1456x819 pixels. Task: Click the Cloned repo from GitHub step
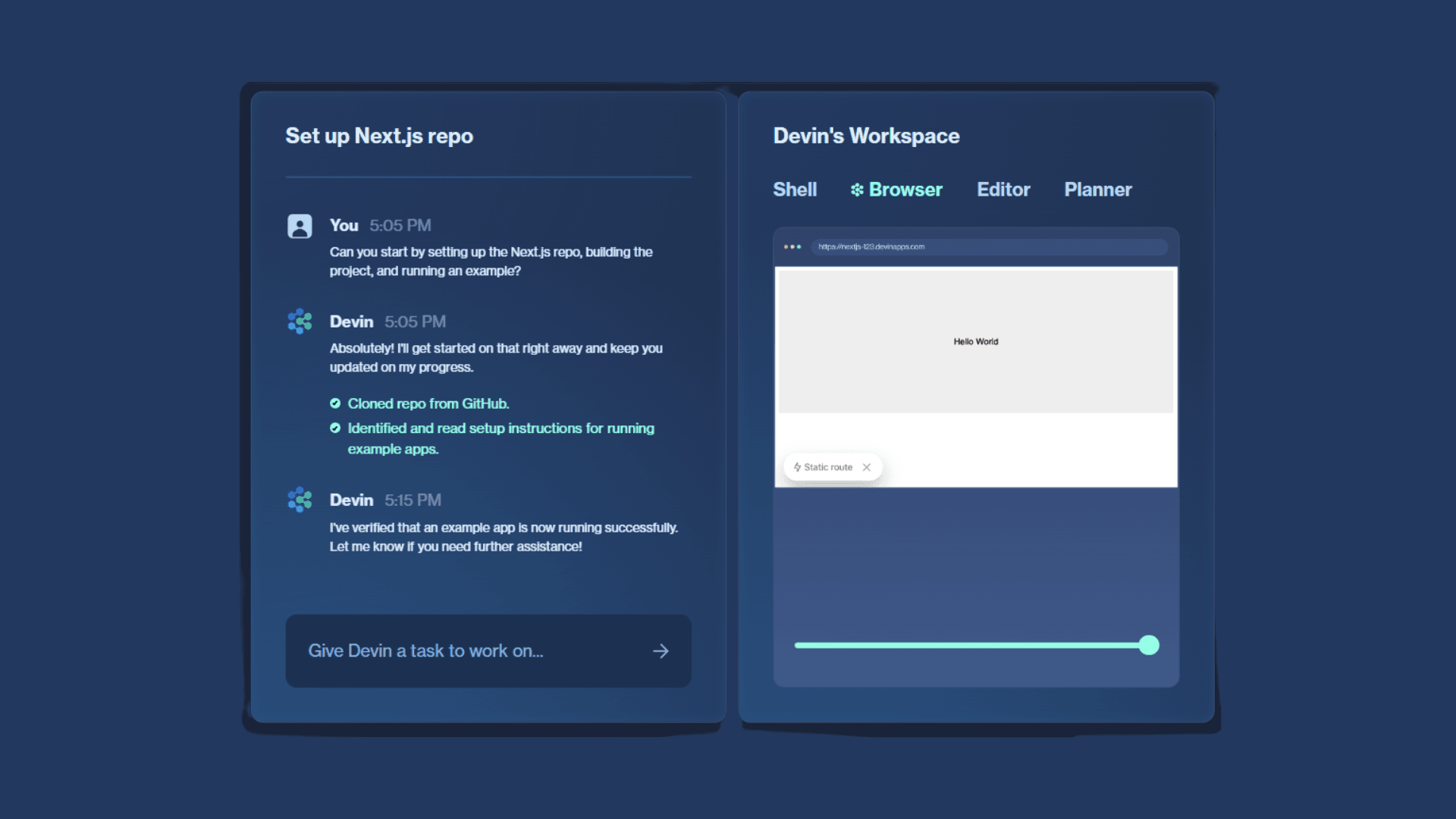tap(428, 403)
